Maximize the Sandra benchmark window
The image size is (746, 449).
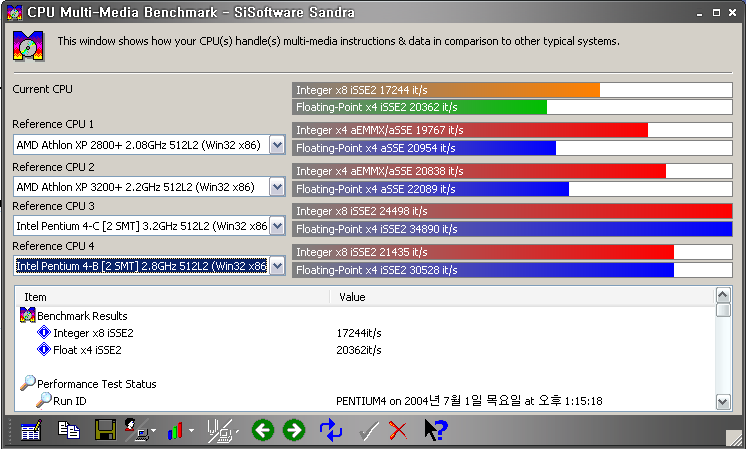coord(716,13)
